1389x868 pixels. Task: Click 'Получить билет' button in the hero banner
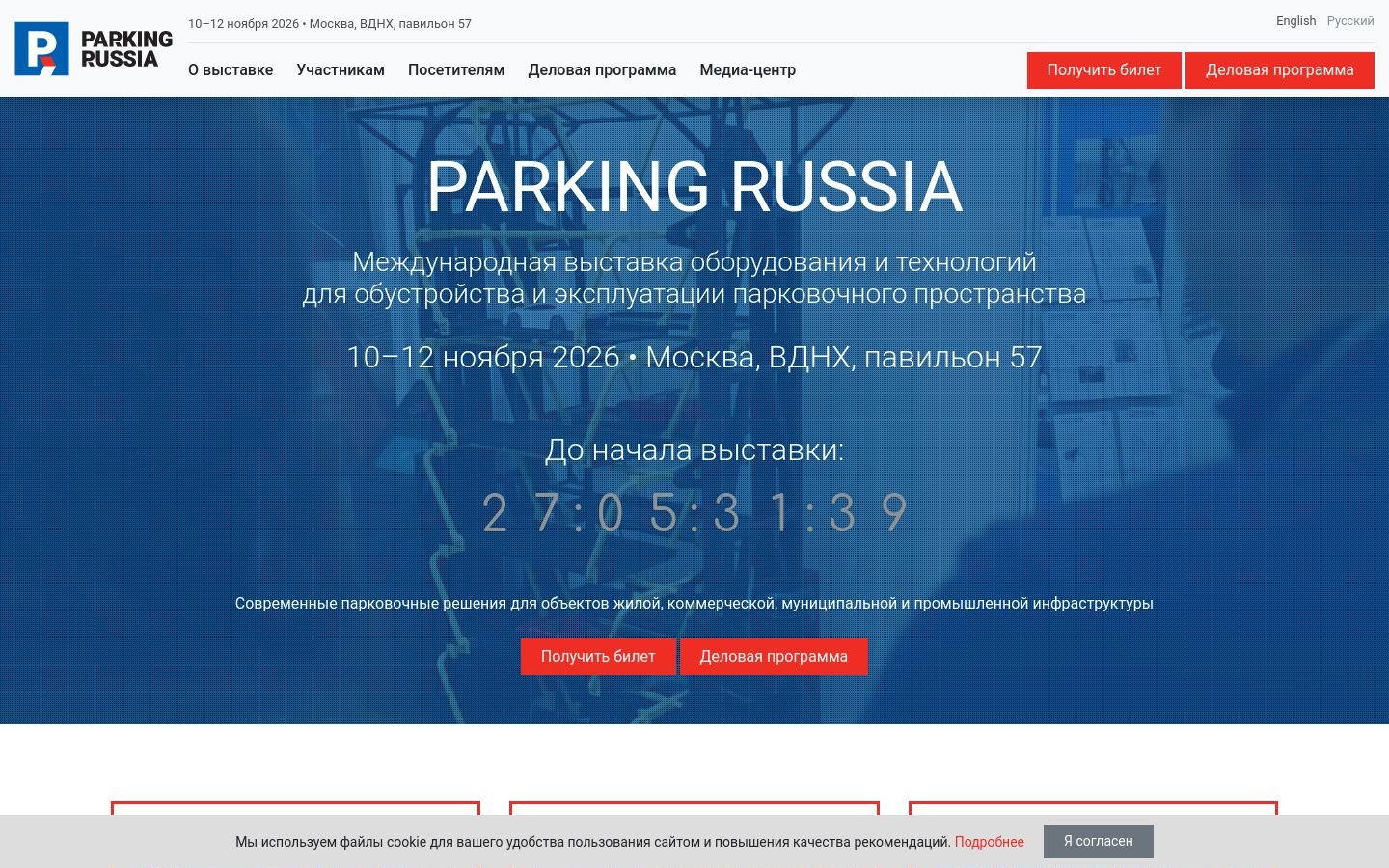pyautogui.click(x=598, y=657)
